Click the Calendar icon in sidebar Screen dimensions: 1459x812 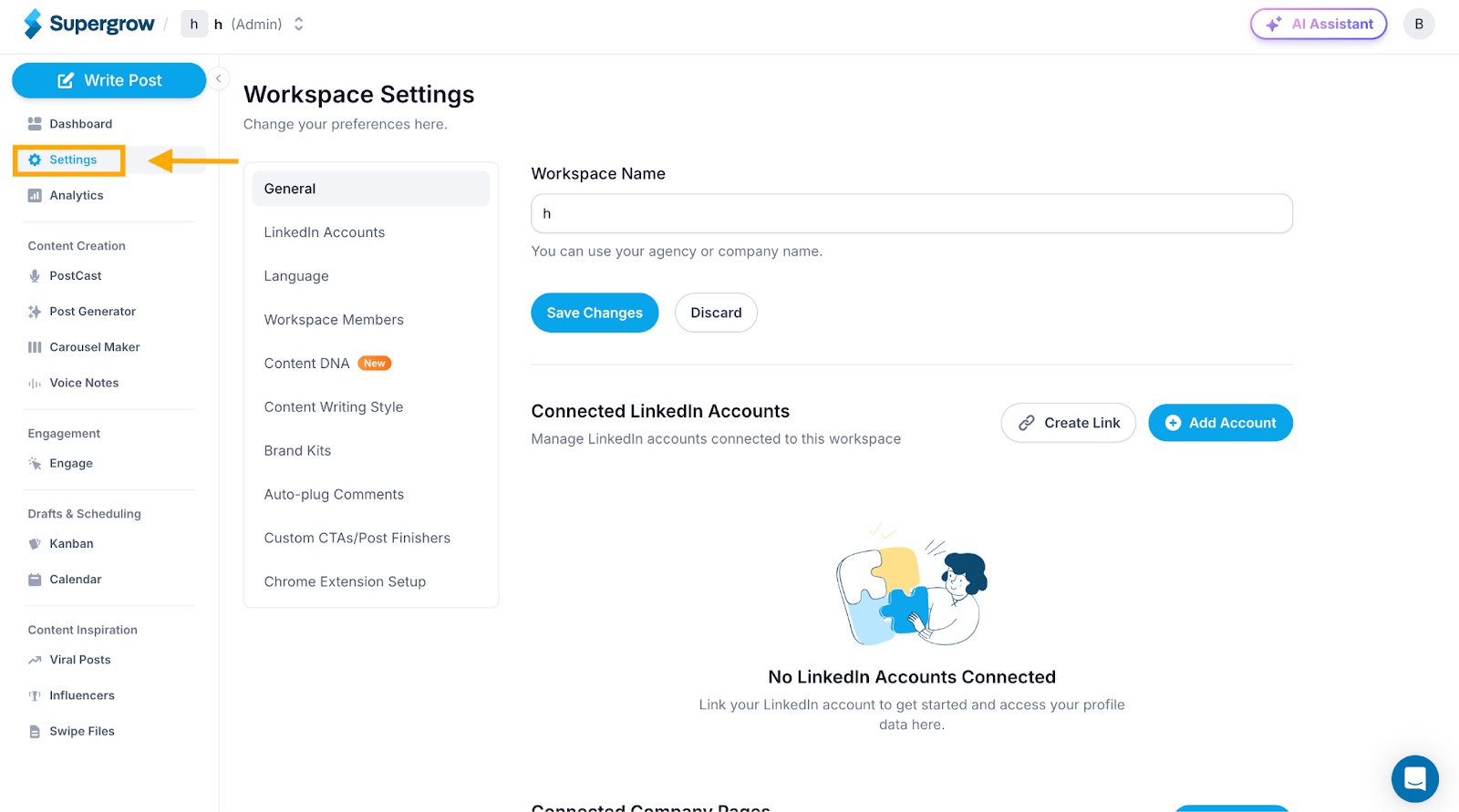(35, 580)
